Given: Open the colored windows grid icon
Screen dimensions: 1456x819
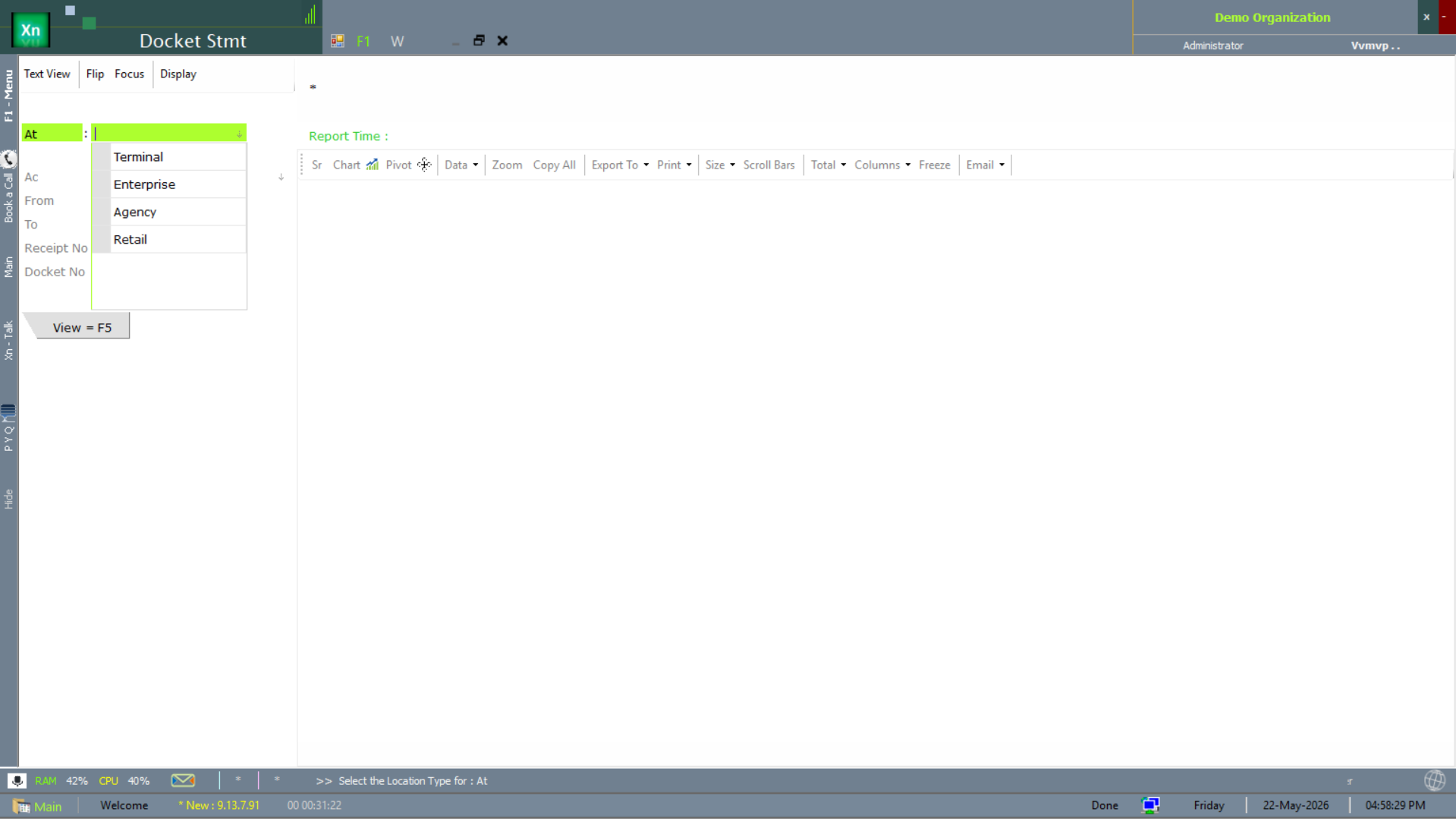Looking at the screenshot, I should [x=338, y=41].
